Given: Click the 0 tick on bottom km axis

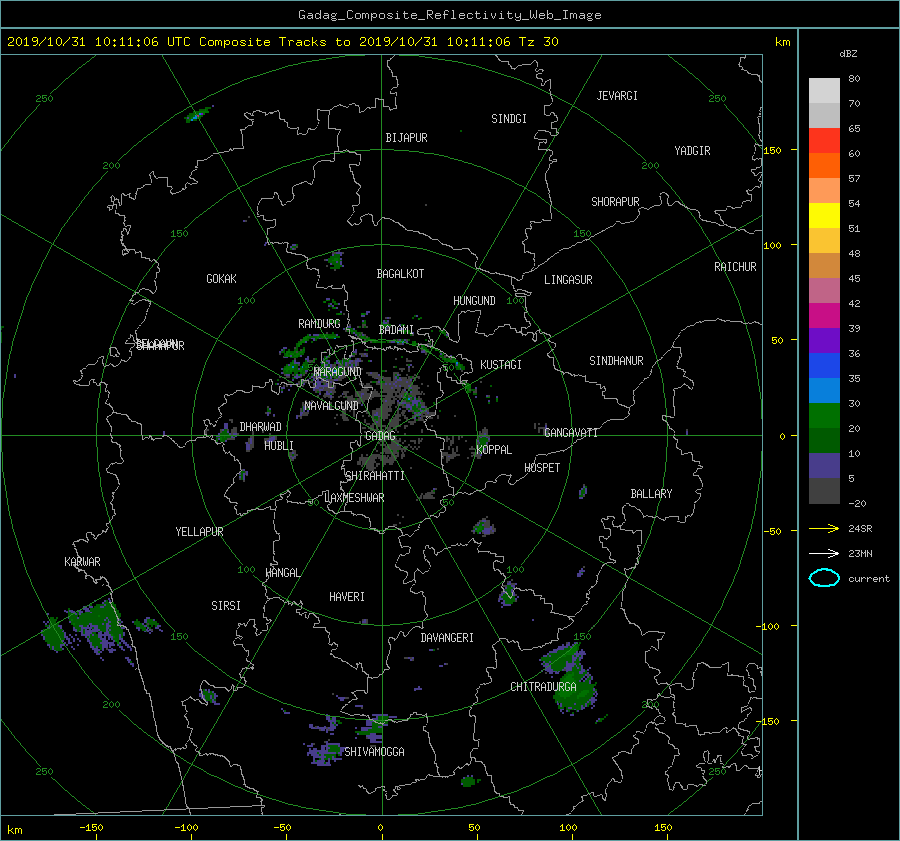Looking at the screenshot, I should click(381, 828).
